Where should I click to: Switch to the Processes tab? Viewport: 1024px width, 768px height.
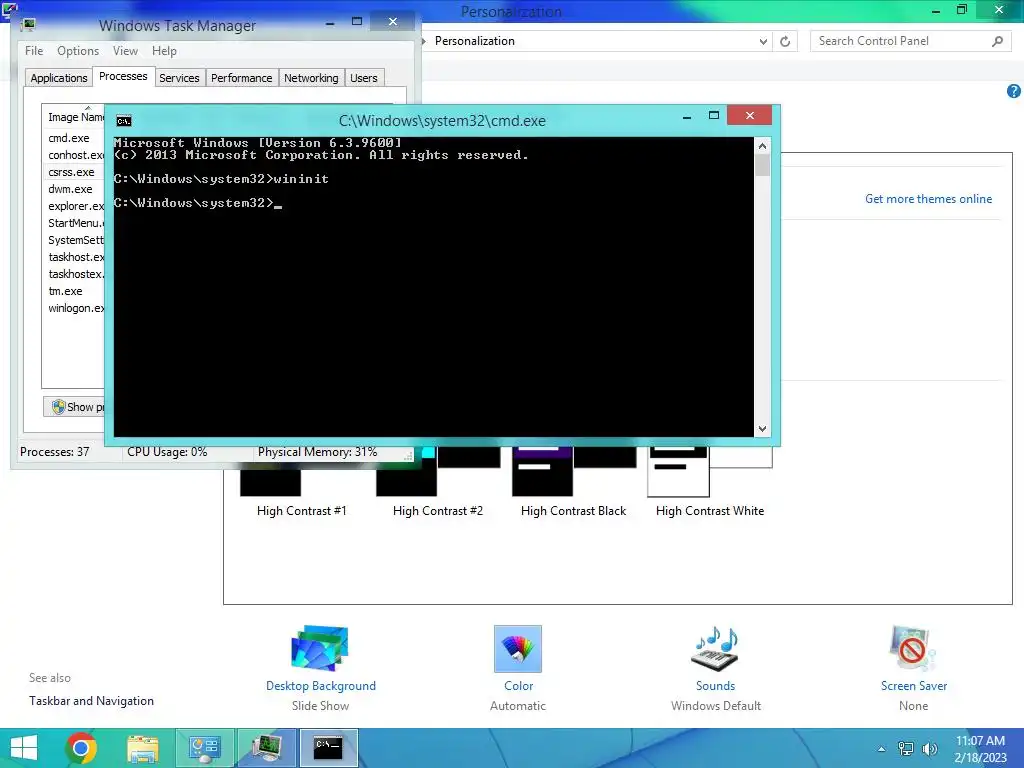coord(123,76)
